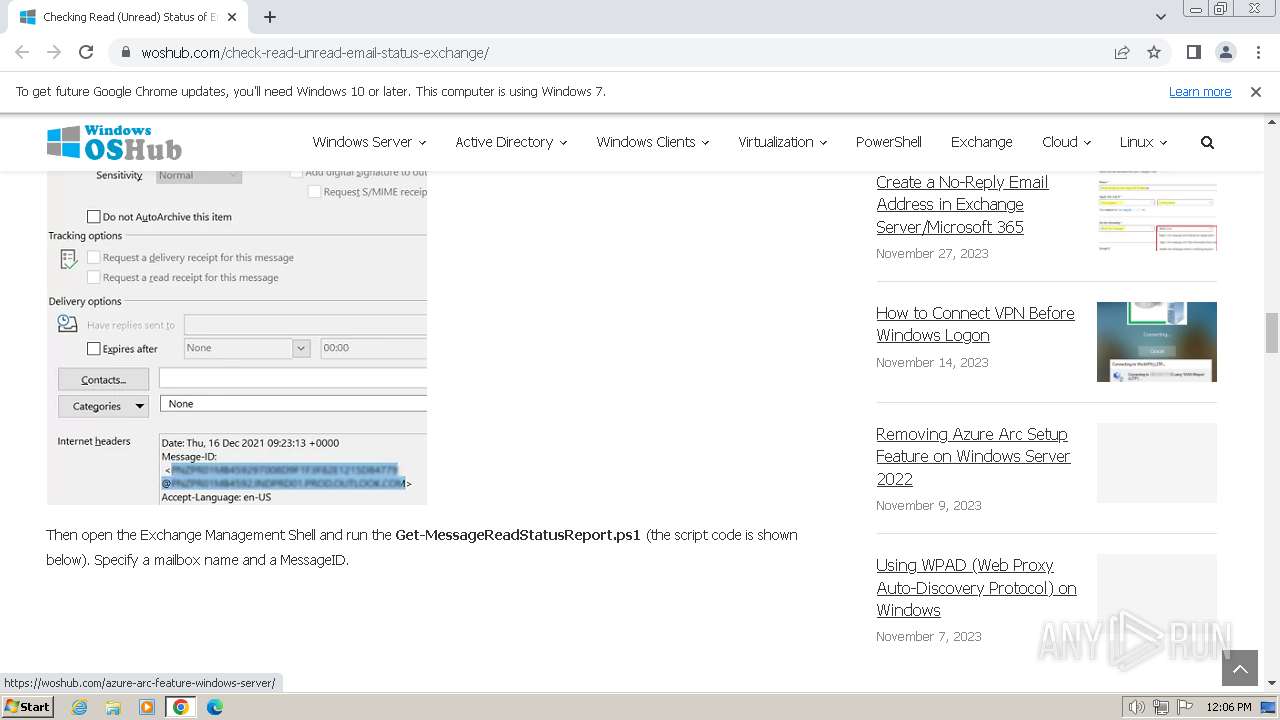Dismiss the Chrome update notification bar

click(1256, 91)
